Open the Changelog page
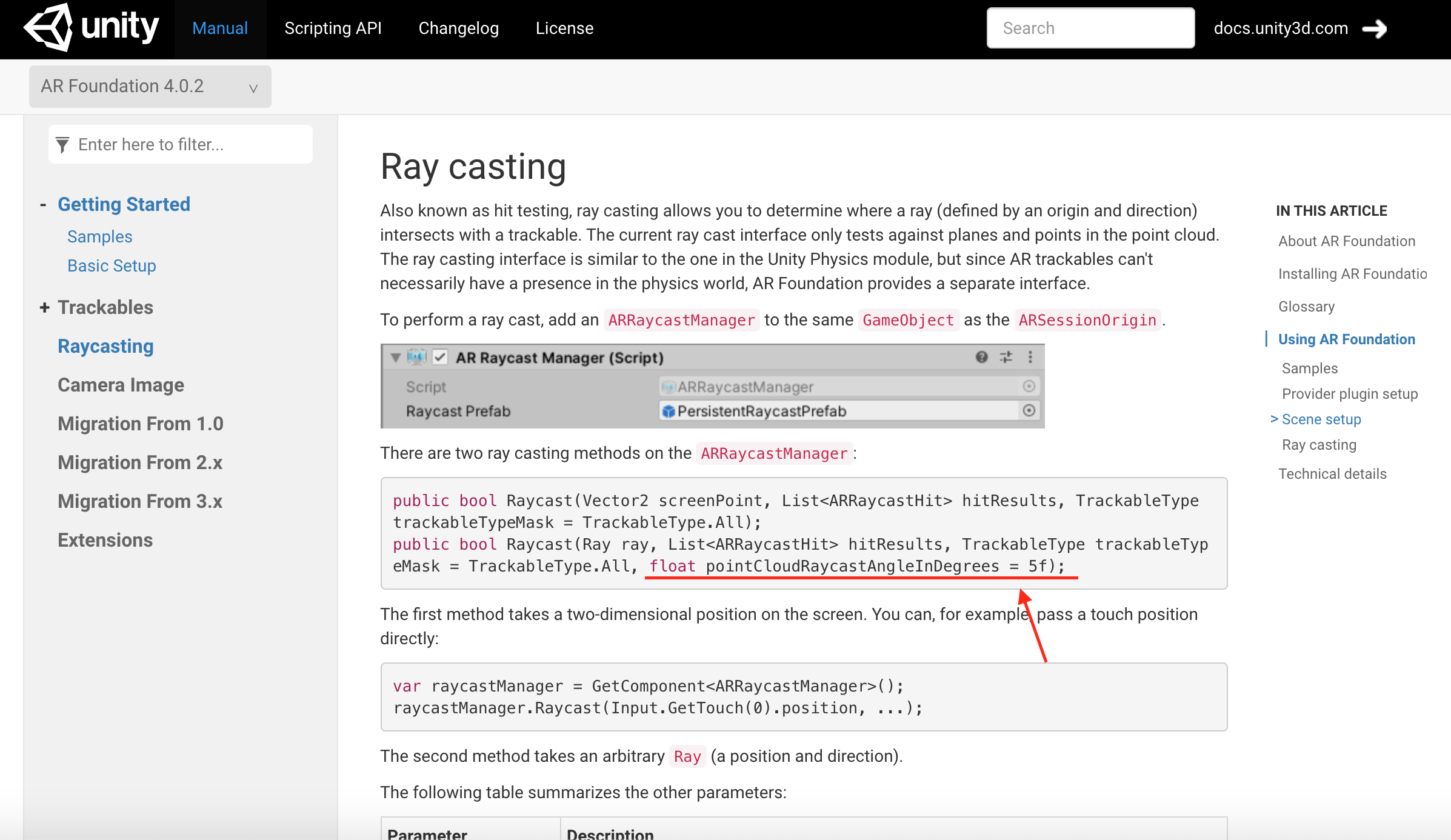 [x=458, y=28]
